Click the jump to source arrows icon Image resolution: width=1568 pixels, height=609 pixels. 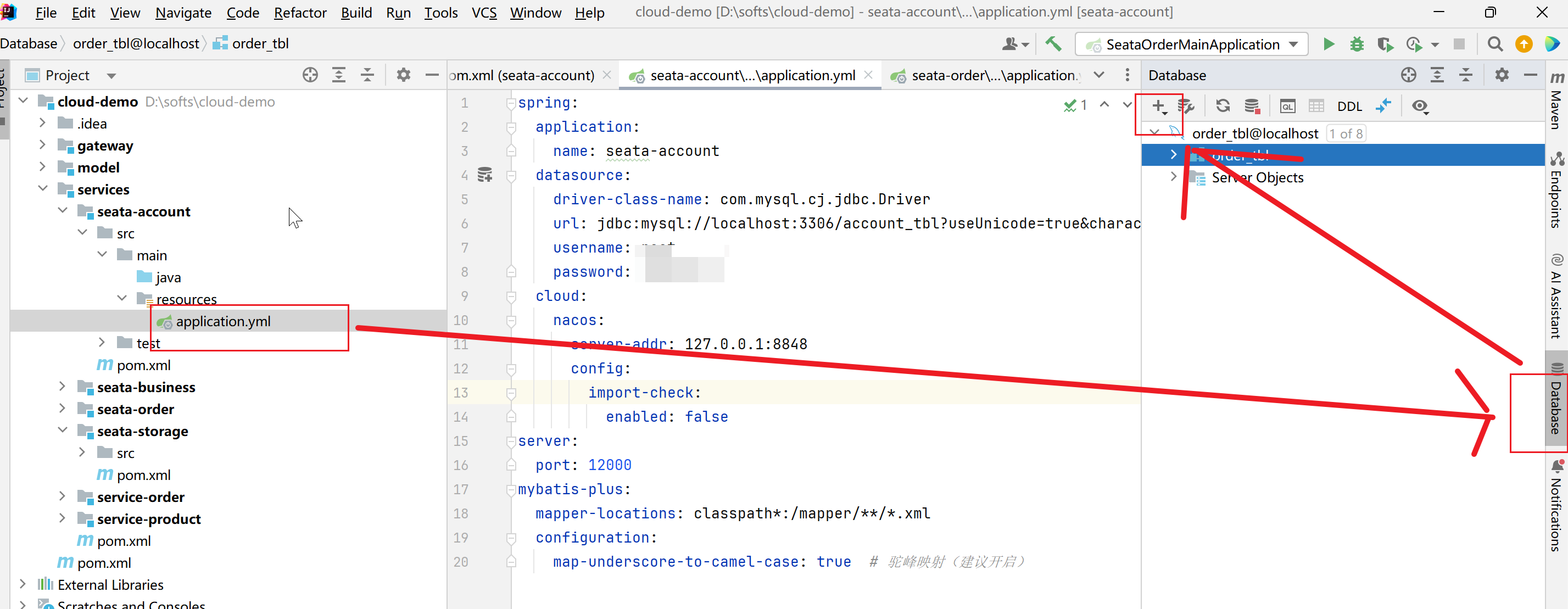click(1383, 107)
